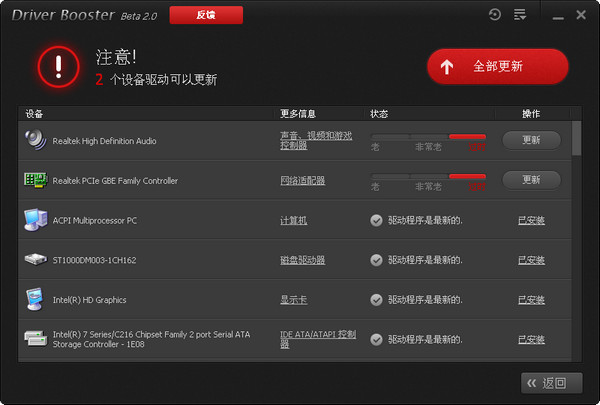Click the 全部更新 update all button

tap(497, 66)
